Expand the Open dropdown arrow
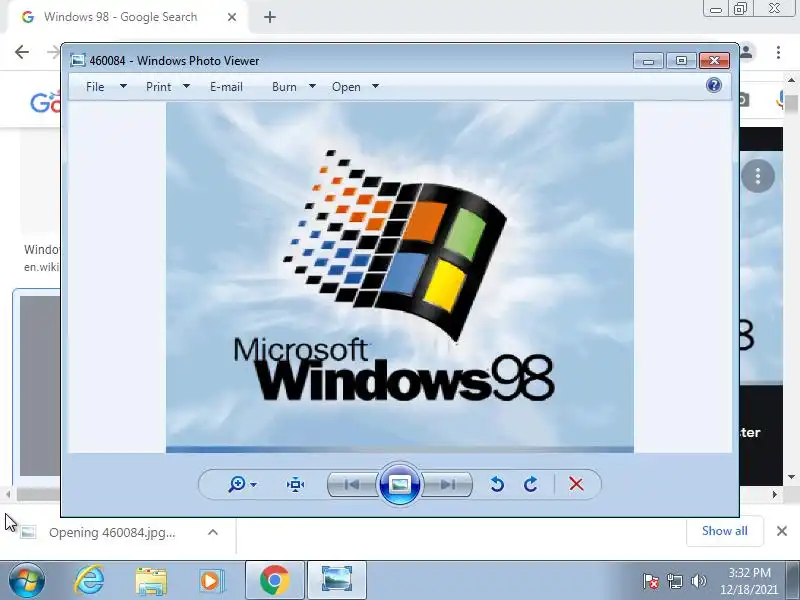The height and width of the screenshot is (600, 800). (x=375, y=86)
